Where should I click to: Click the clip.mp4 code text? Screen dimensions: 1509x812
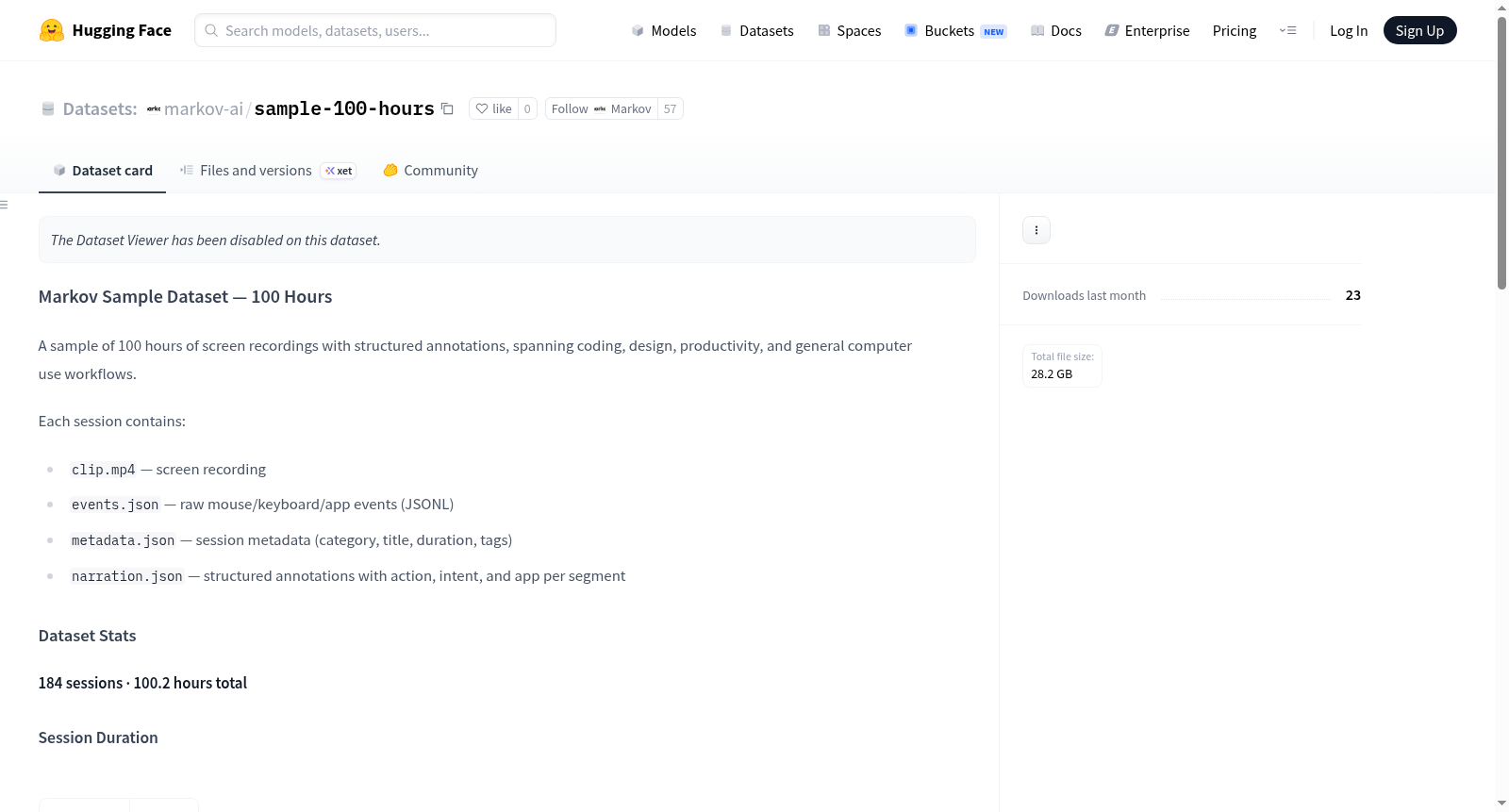[x=104, y=470]
